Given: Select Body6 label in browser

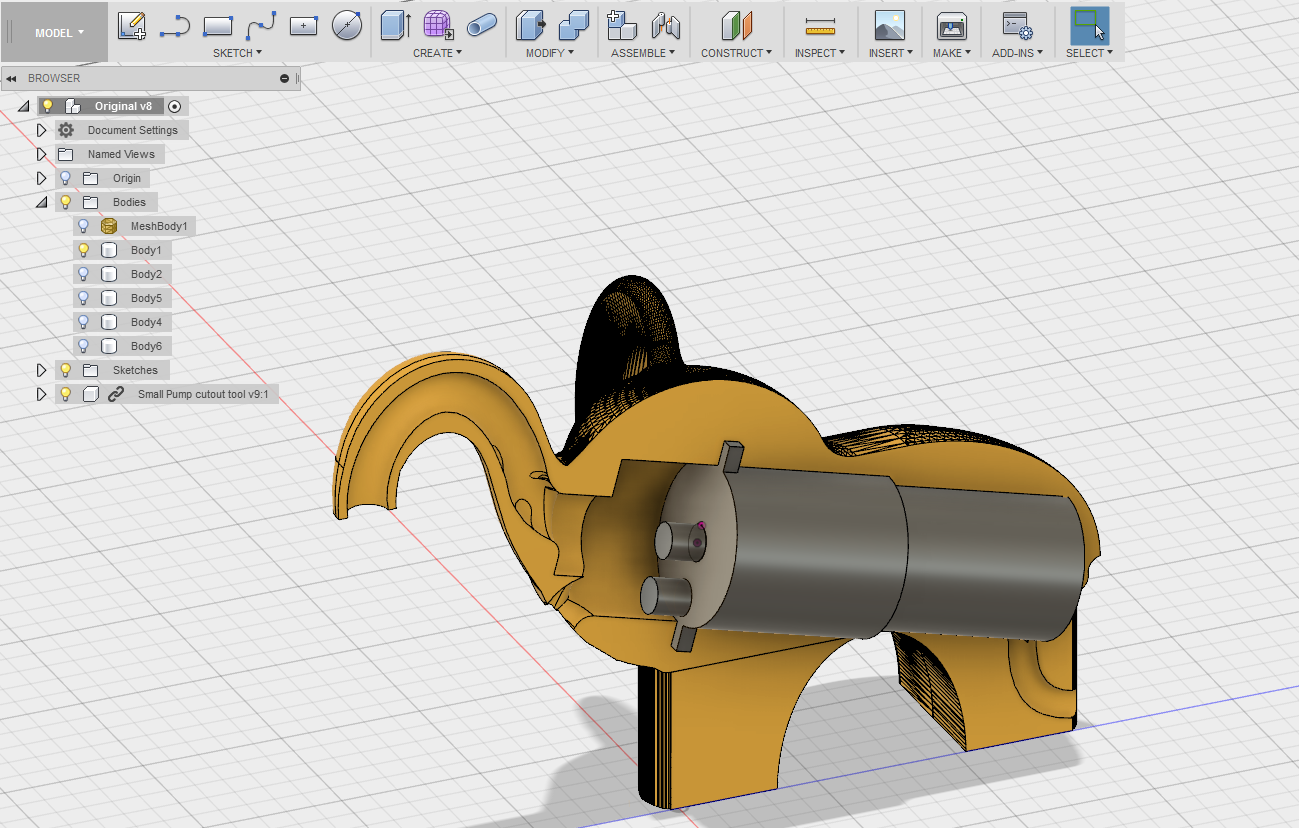Looking at the screenshot, I should (146, 346).
